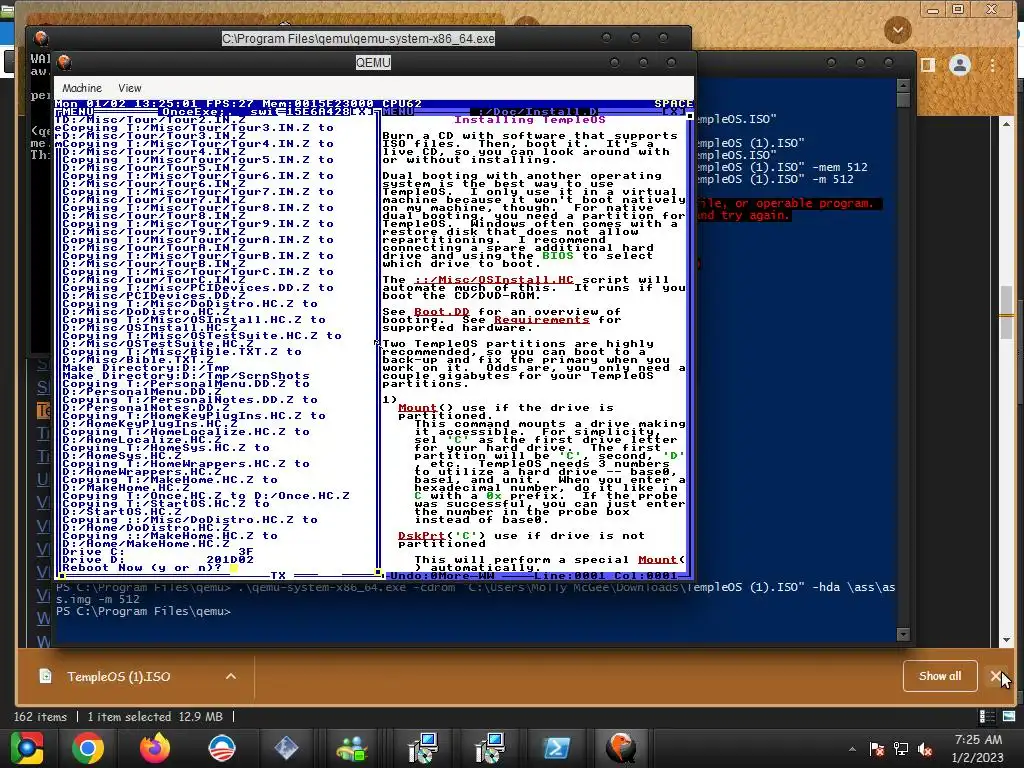Click the QEMU window logo icon
Screen dimensions: 1024x768
click(64, 63)
